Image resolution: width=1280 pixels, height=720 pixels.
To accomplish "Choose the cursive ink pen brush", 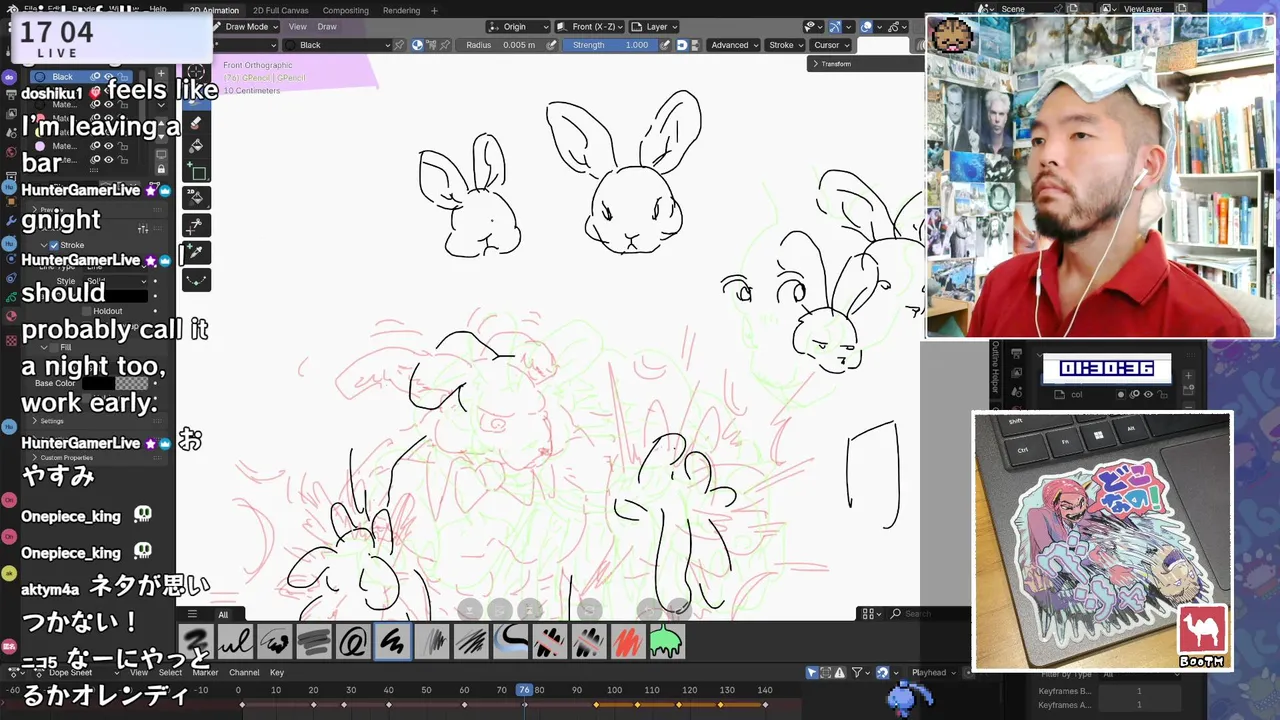I will tap(236, 641).
